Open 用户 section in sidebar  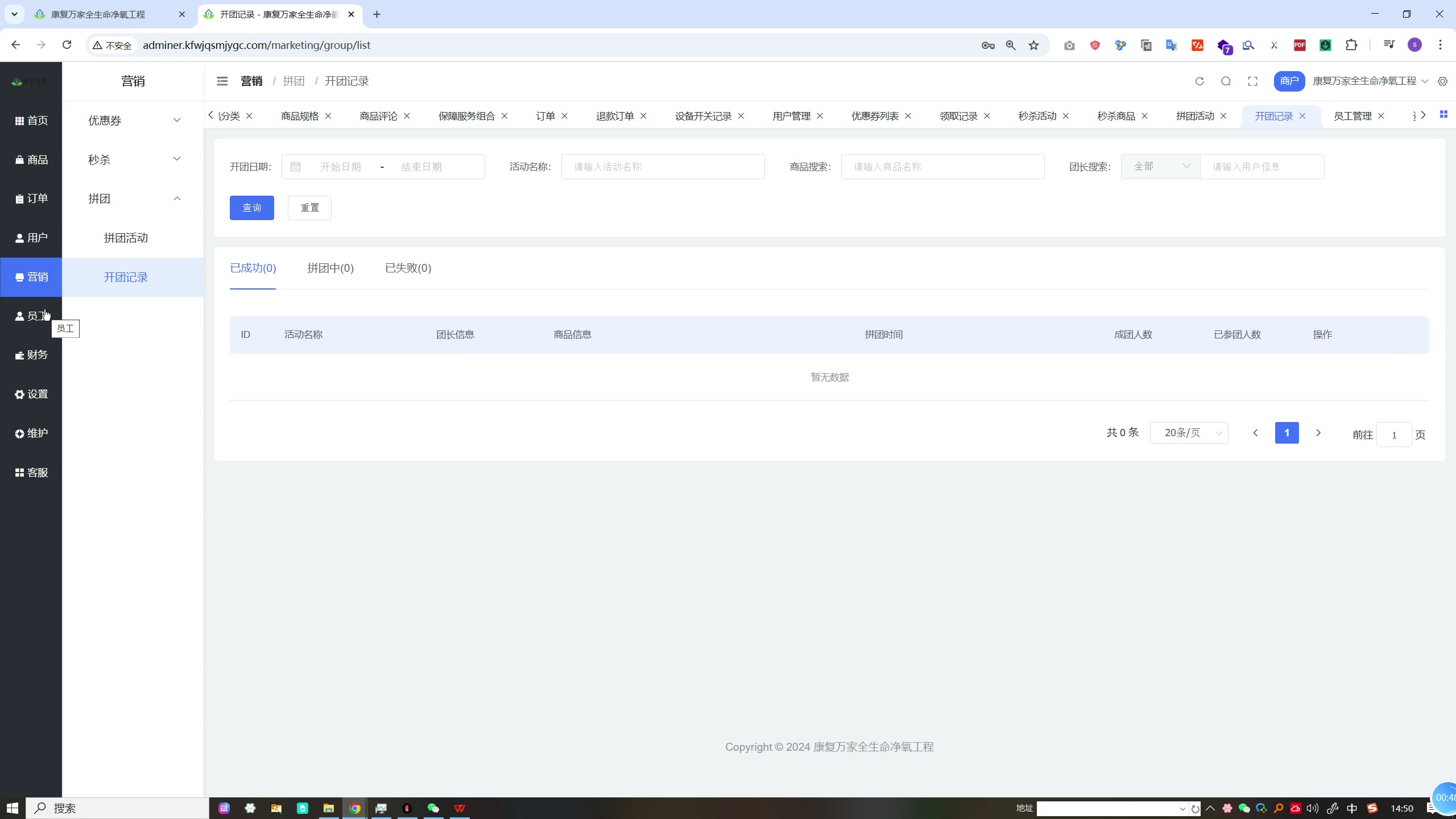point(31,238)
